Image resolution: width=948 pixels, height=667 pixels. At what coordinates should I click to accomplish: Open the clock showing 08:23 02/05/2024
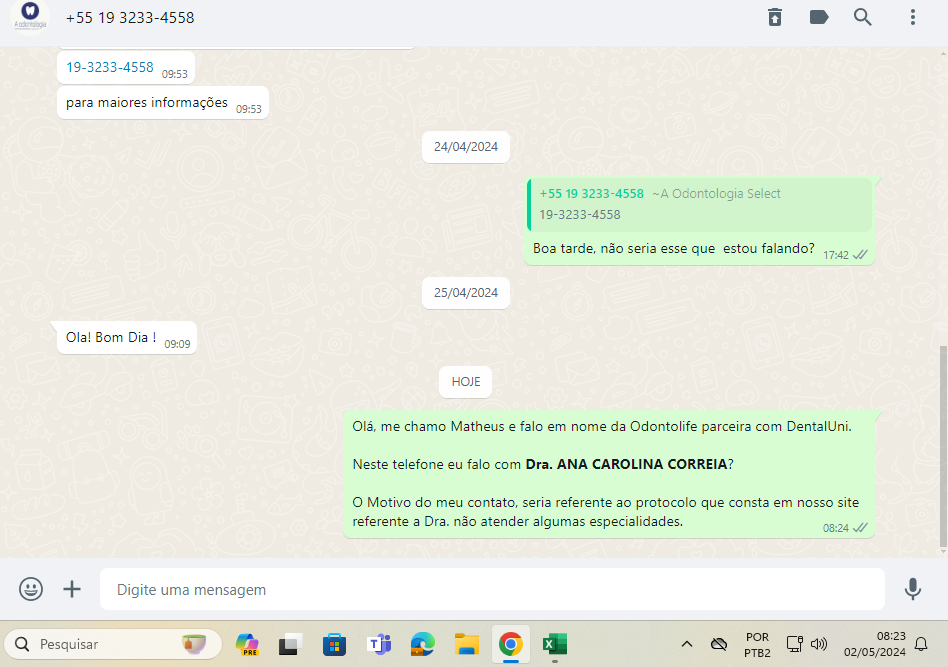[875, 644]
